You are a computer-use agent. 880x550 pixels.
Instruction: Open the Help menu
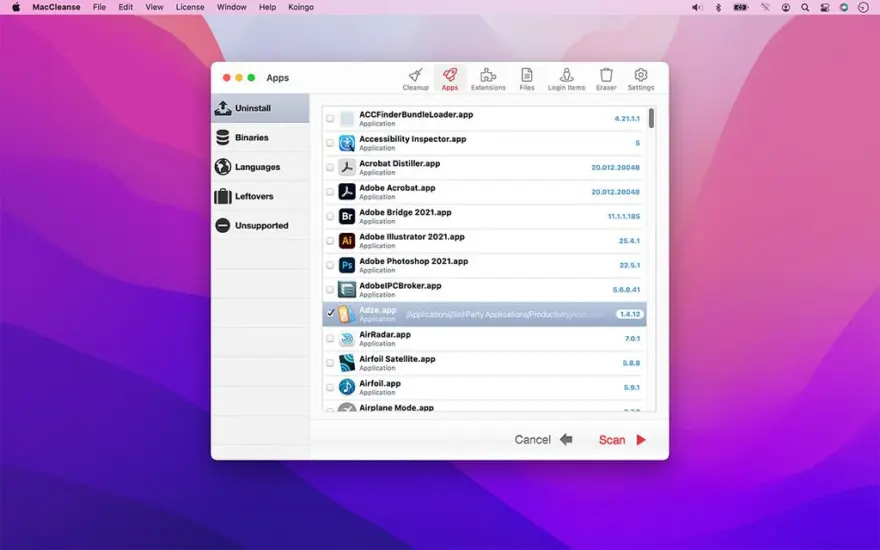pos(267,7)
